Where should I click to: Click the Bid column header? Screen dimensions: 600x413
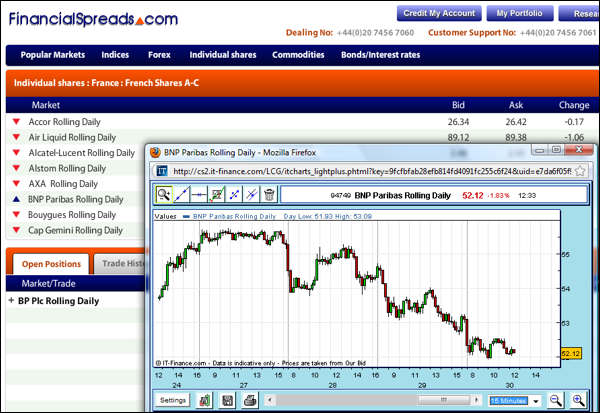(458, 105)
